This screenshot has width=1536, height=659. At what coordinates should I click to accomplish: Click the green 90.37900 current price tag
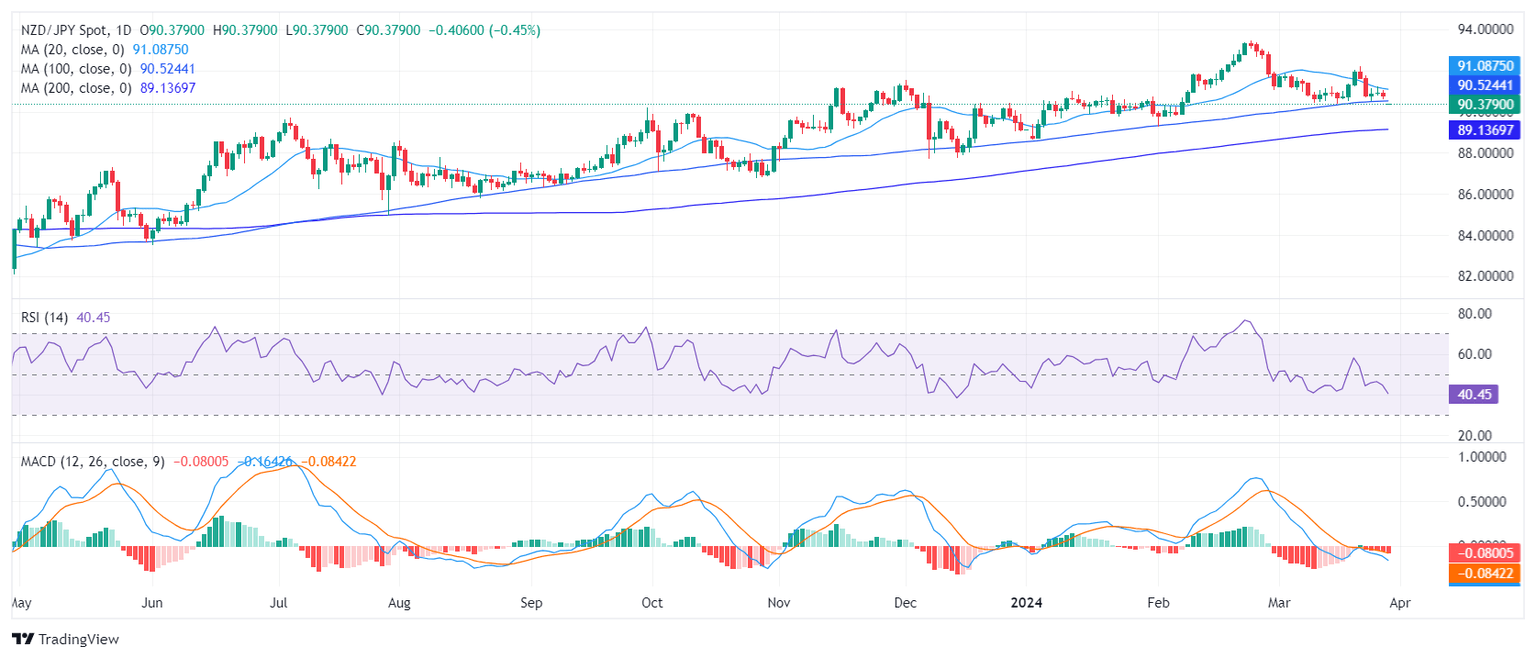point(1488,104)
